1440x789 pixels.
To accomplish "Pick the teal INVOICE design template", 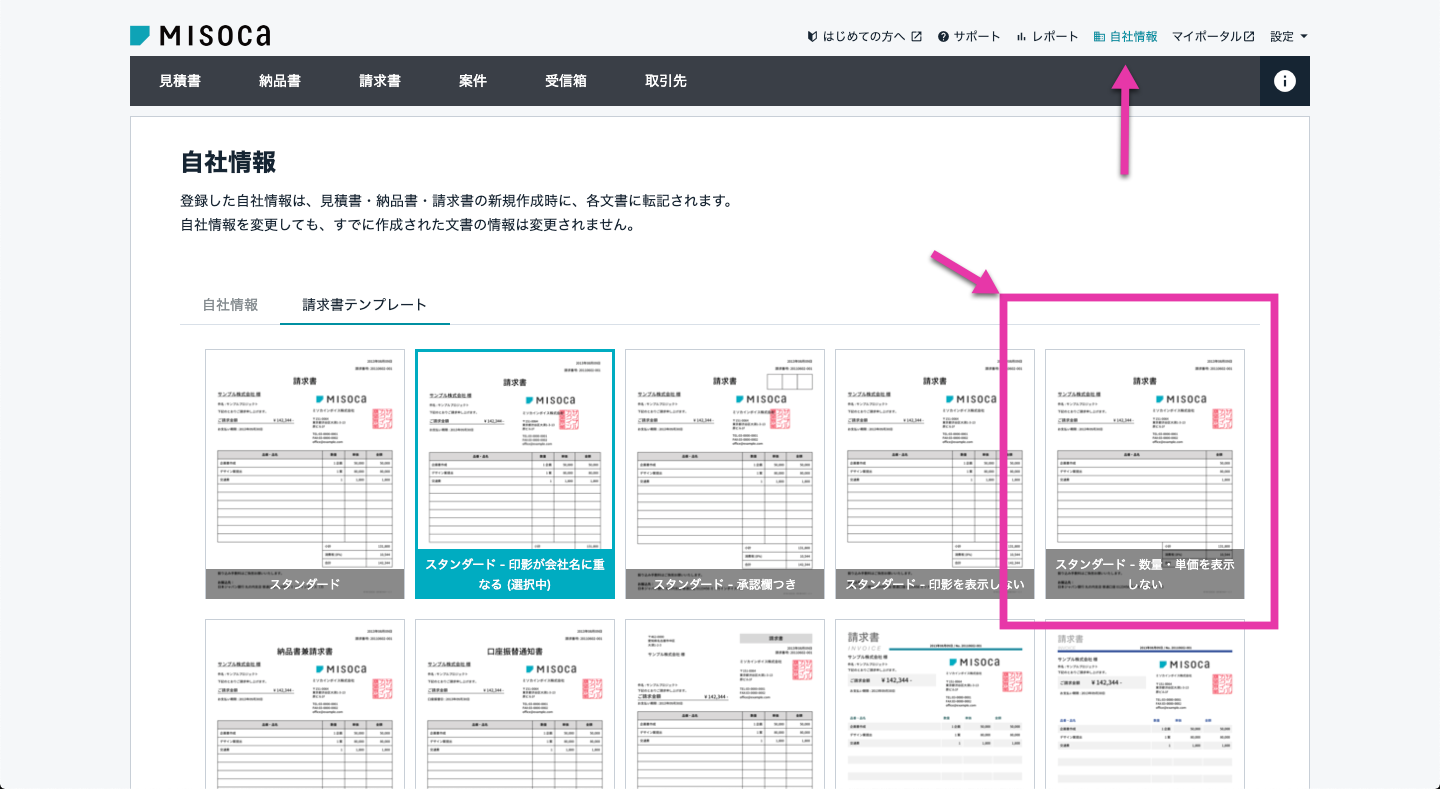I will [935, 704].
